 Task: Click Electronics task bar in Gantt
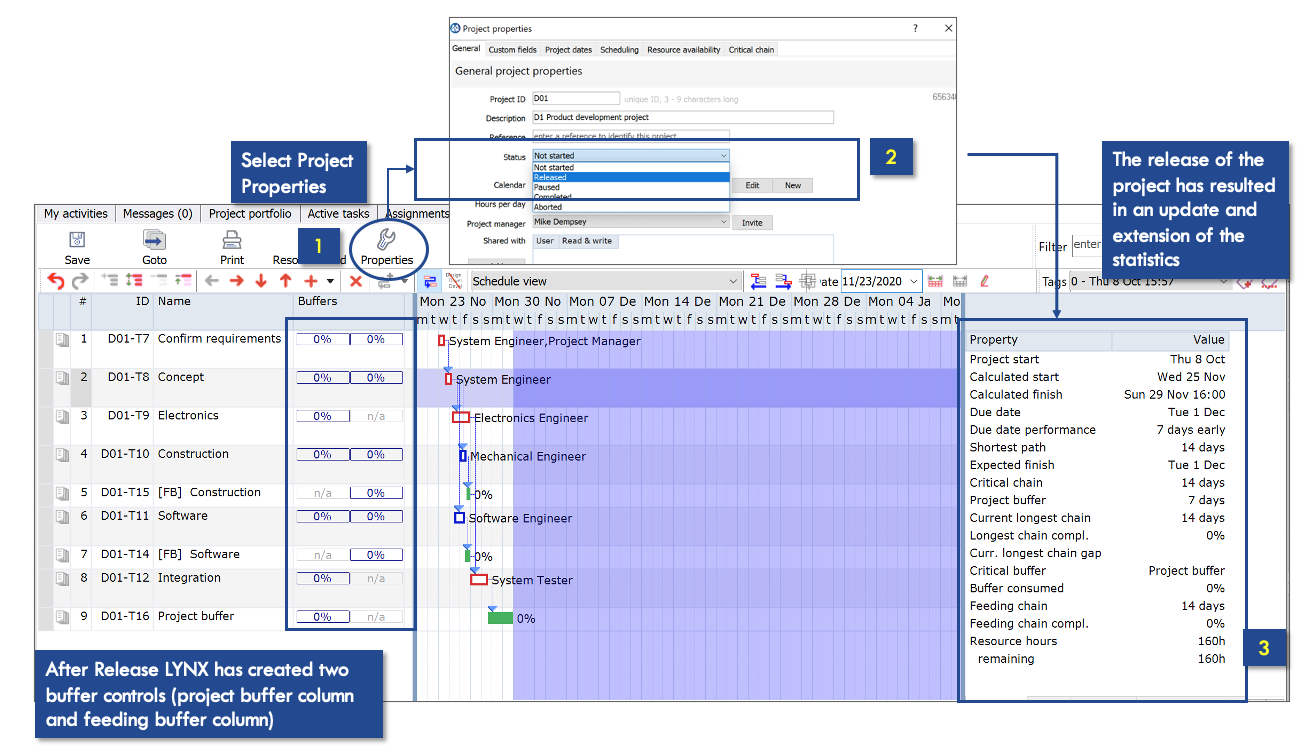tap(461, 417)
